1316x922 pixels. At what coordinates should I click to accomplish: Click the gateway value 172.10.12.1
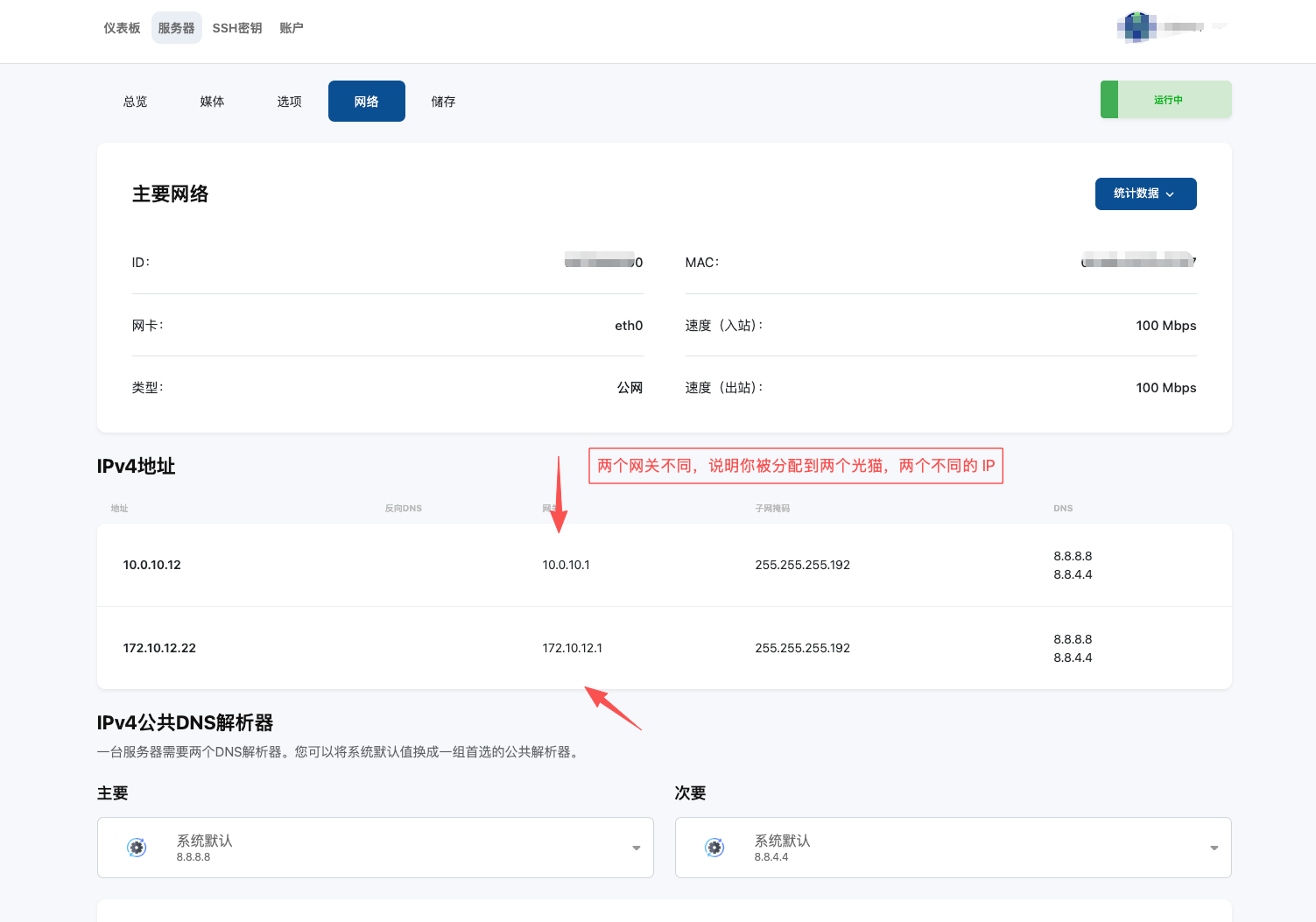573,649
